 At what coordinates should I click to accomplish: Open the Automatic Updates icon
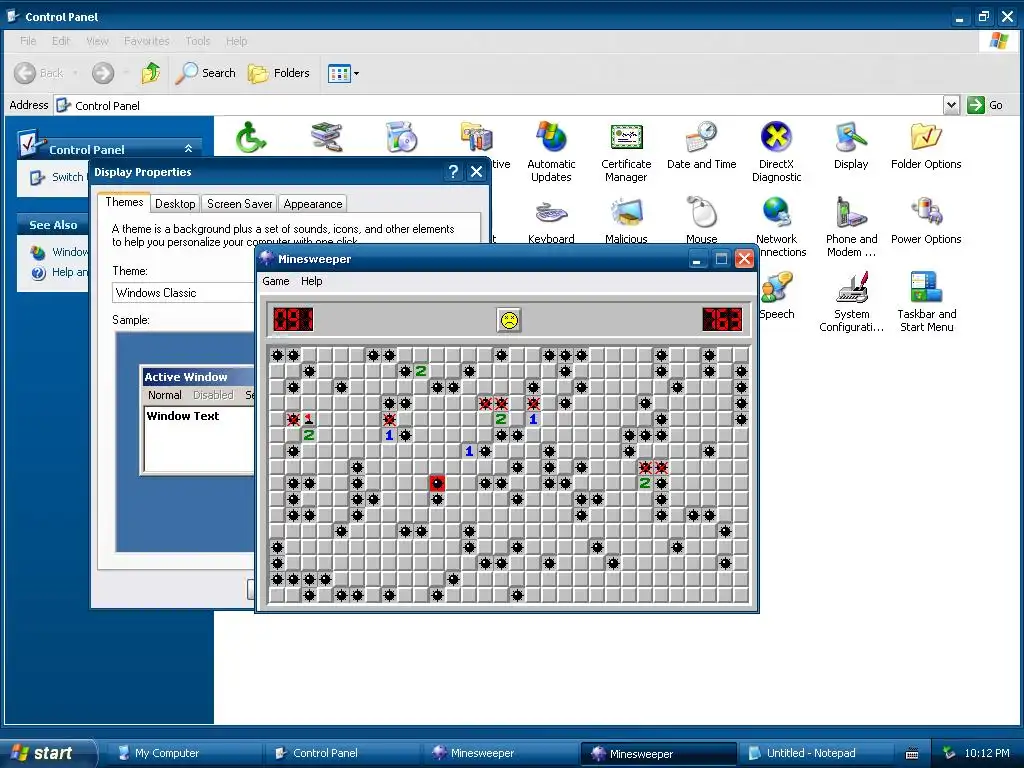(551, 152)
